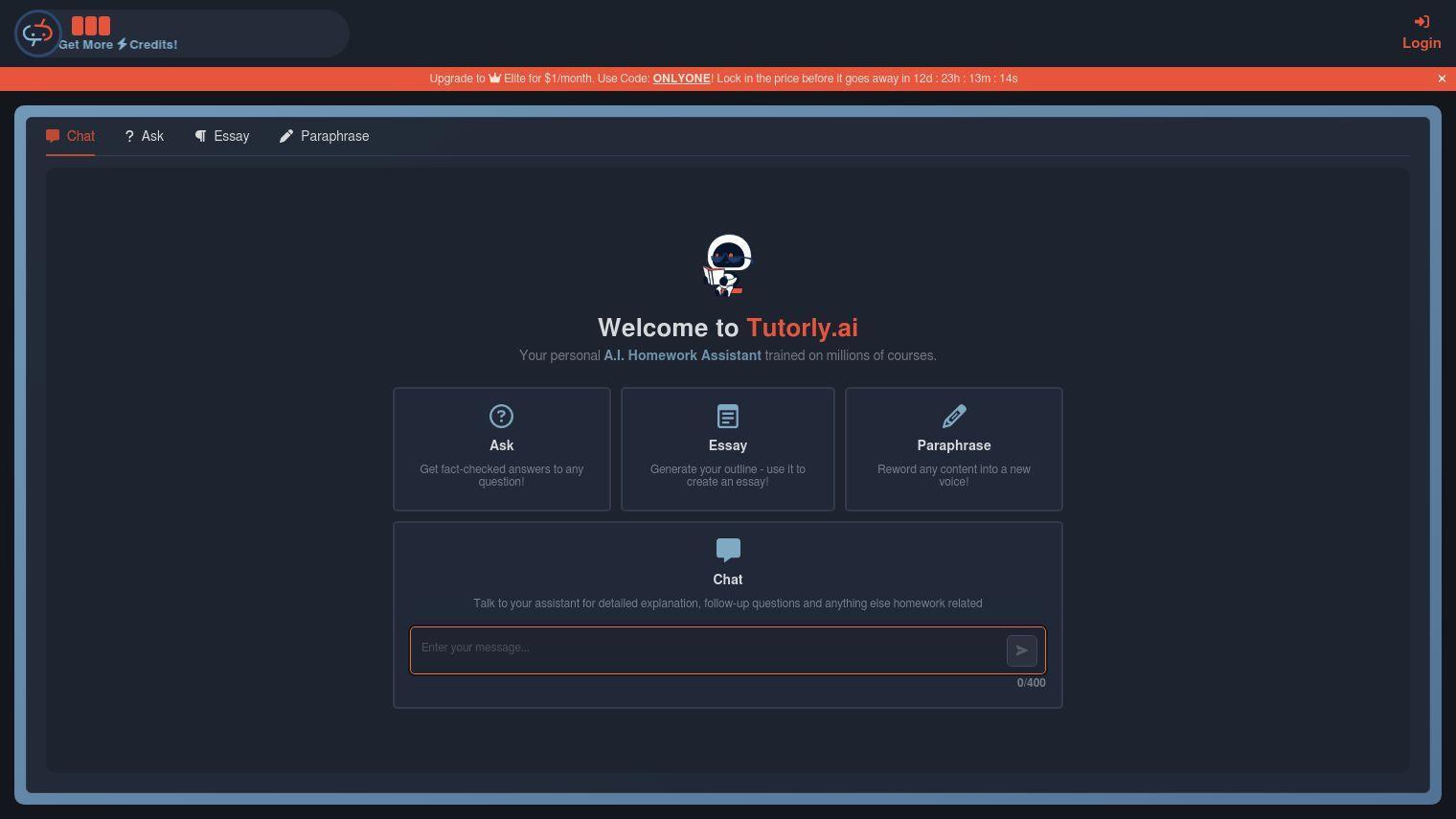Dismiss the upgrade promo banner
This screenshot has height=819, width=1456.
point(1442,79)
